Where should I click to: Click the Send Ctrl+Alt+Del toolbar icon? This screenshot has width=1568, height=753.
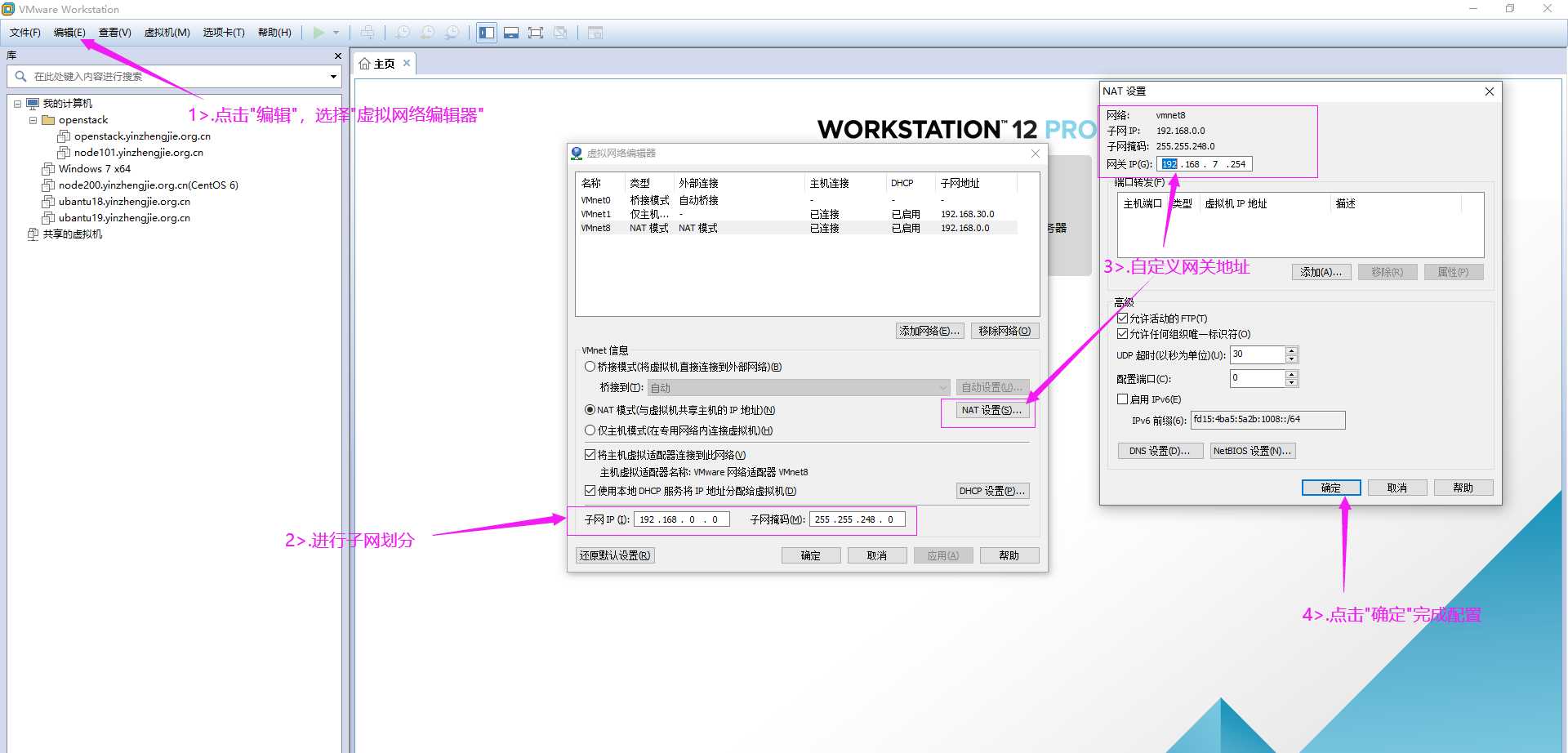tap(367, 33)
